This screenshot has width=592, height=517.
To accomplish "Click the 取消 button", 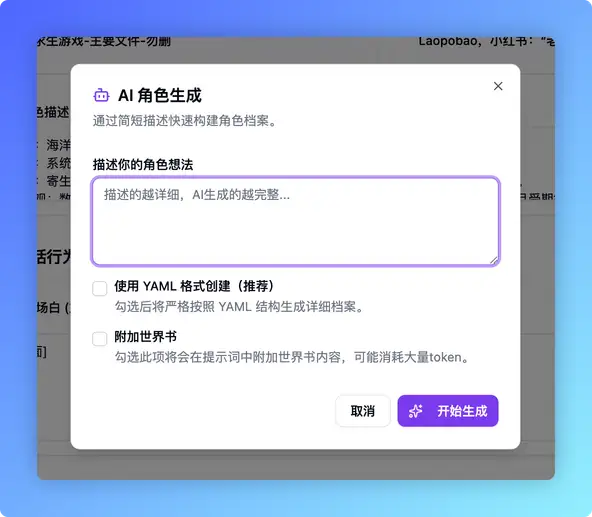I will point(362,411).
